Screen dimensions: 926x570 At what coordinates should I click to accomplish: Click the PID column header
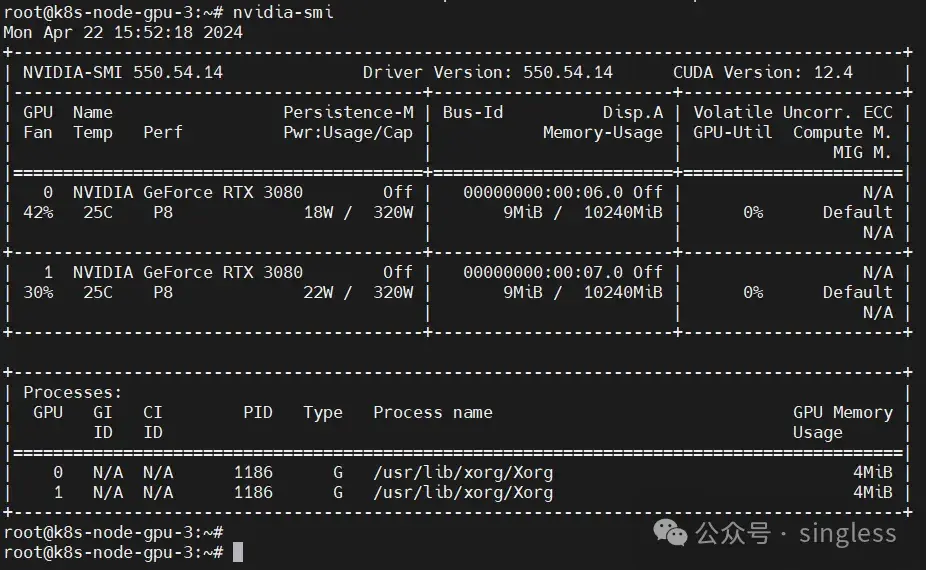[x=258, y=412]
